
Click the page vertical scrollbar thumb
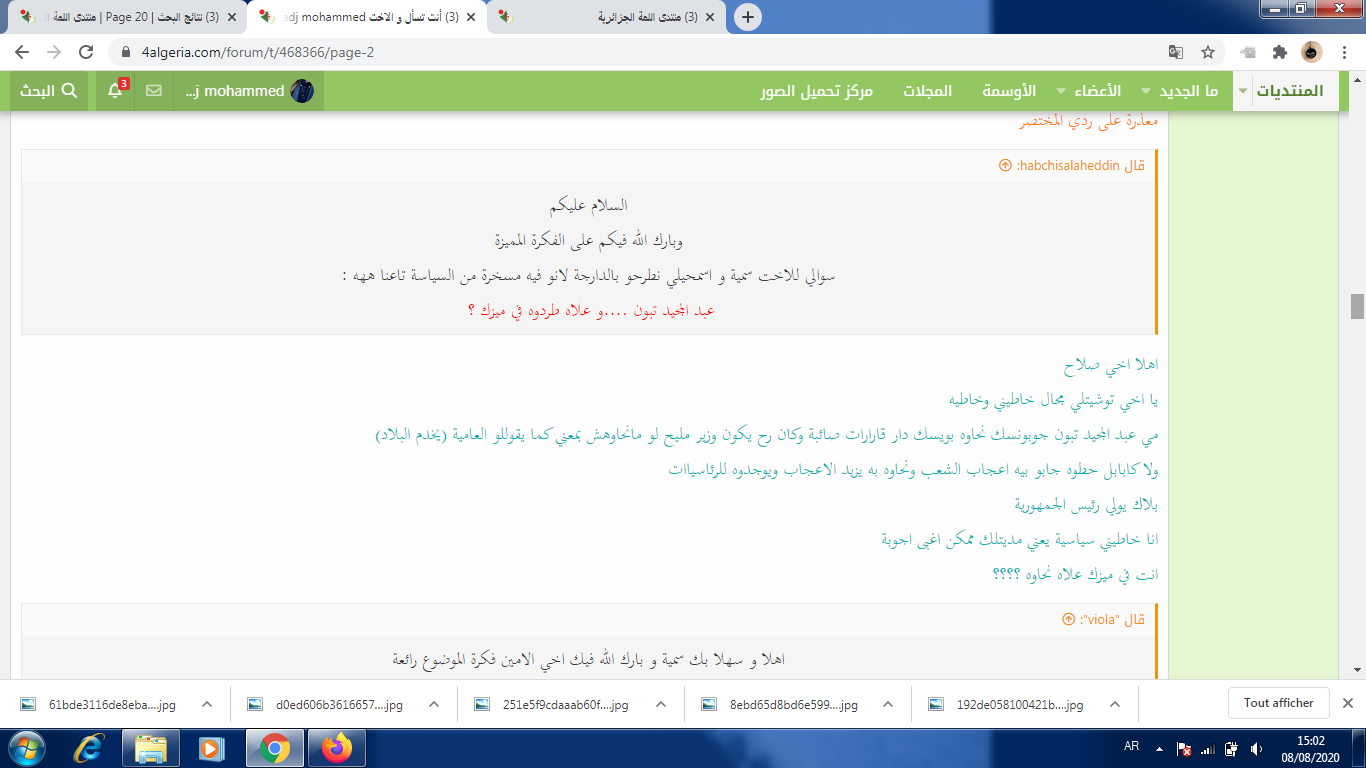(1357, 306)
